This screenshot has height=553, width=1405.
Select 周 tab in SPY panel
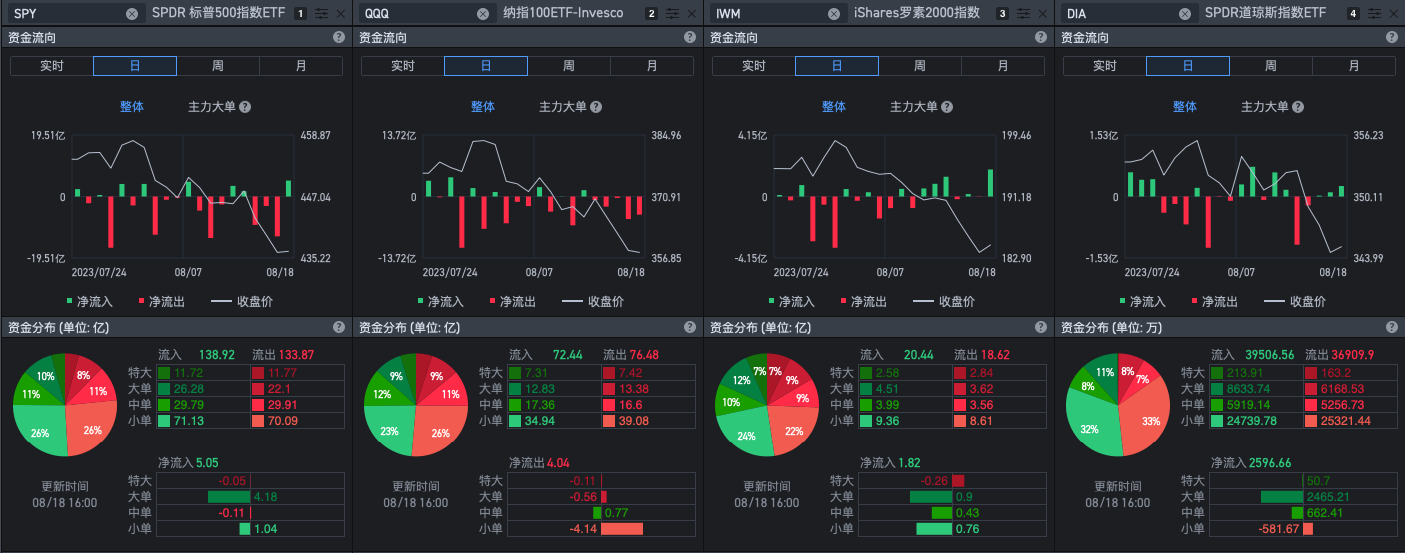(217, 66)
